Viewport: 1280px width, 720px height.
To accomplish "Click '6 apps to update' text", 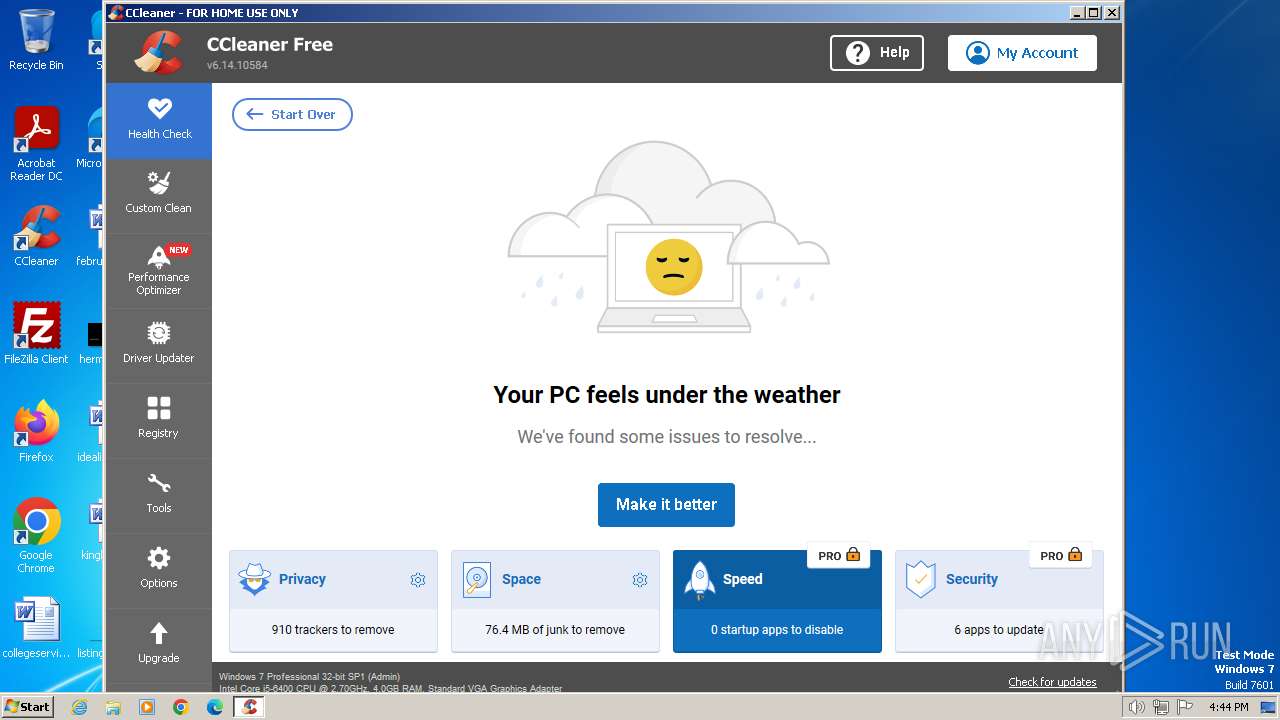I will (999, 630).
